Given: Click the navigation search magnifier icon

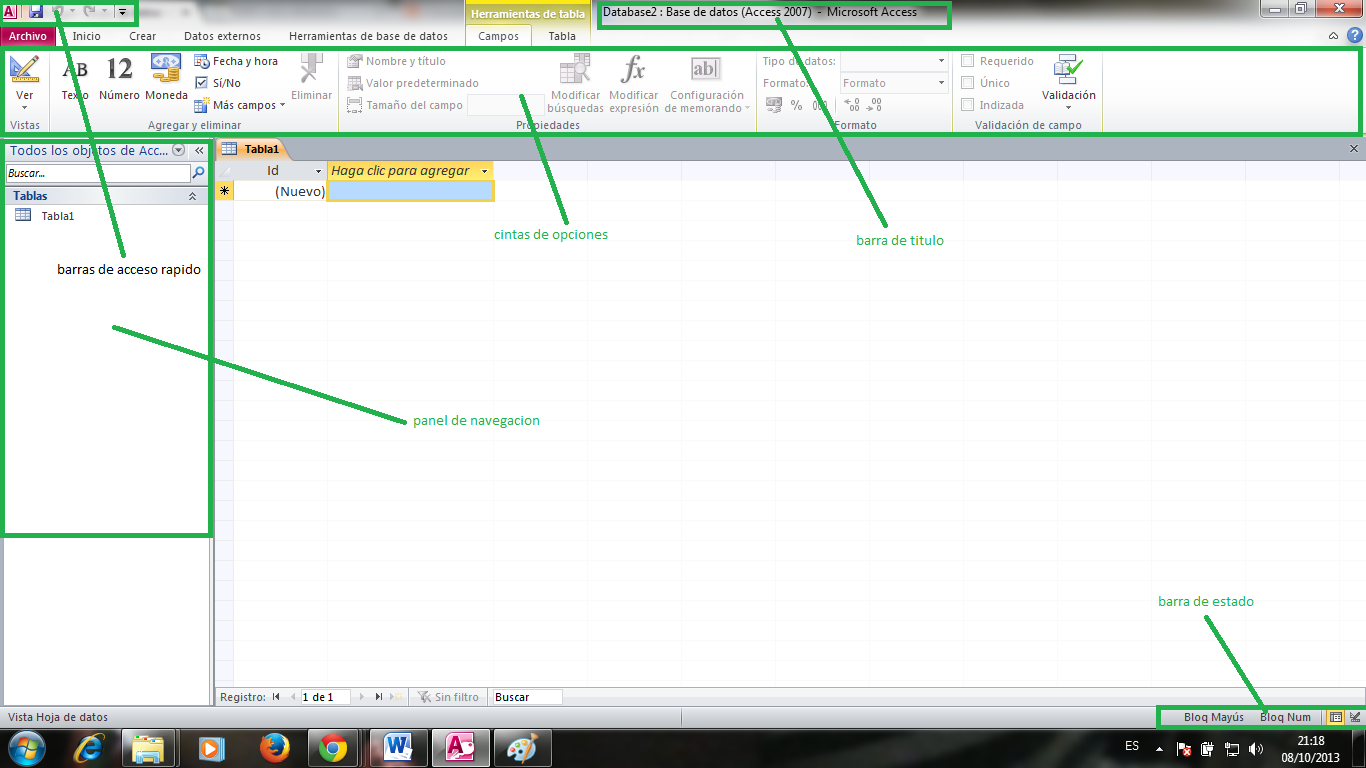Looking at the screenshot, I should 198,173.
